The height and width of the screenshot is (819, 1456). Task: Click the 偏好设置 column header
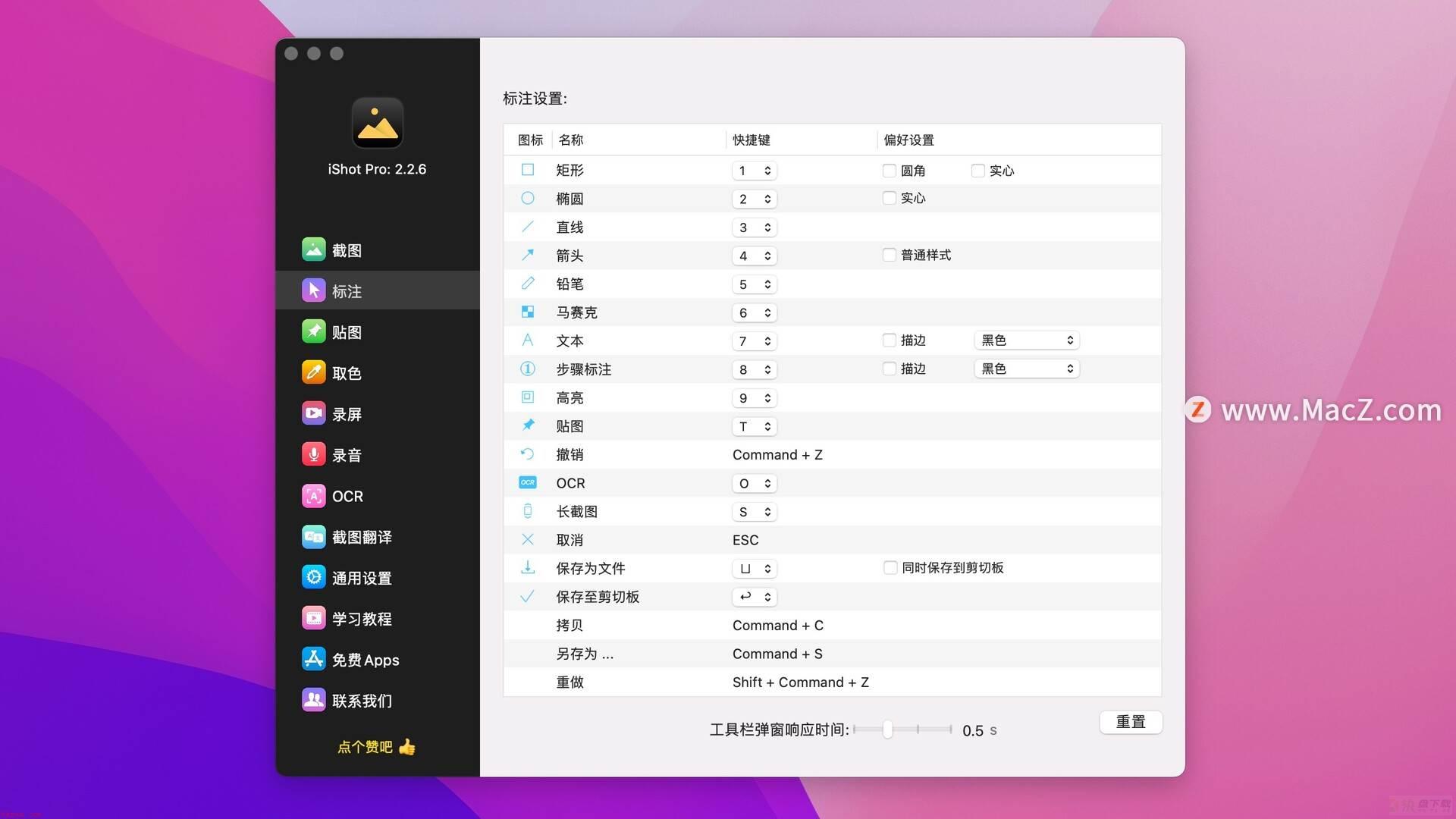[908, 140]
